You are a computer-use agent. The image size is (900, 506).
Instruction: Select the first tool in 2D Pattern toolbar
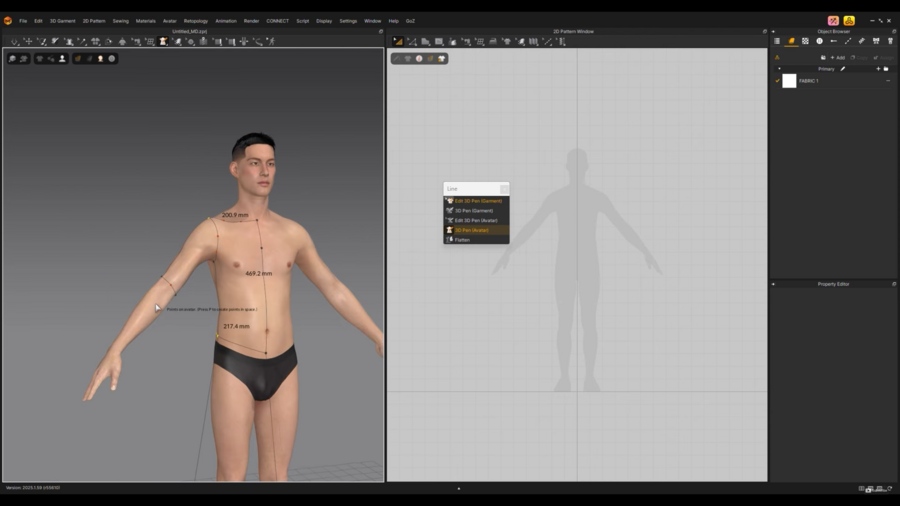click(398, 41)
